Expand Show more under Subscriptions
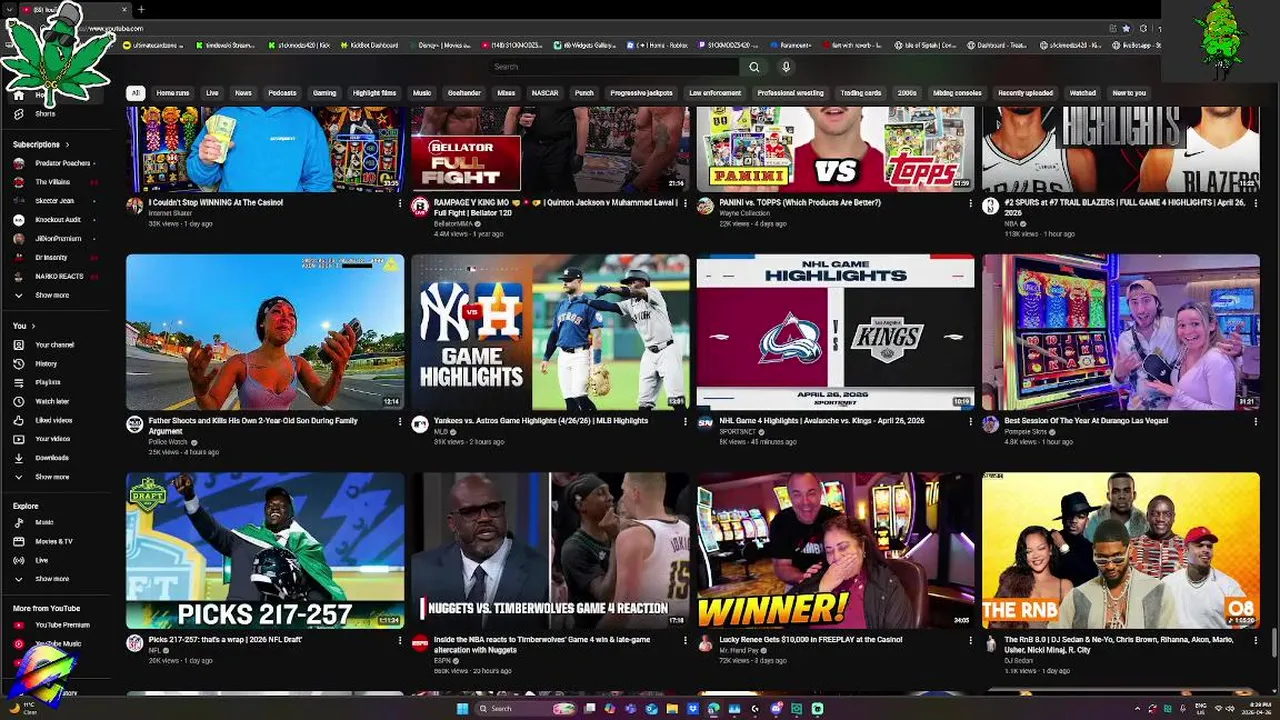Screen dimensions: 1280x720 click(x=52, y=295)
